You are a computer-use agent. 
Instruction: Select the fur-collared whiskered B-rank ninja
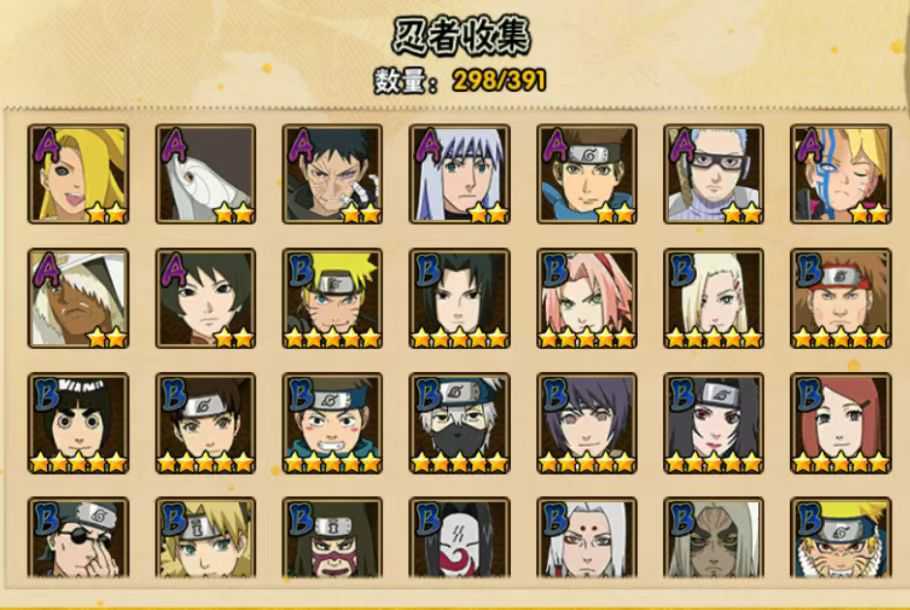coord(840,537)
